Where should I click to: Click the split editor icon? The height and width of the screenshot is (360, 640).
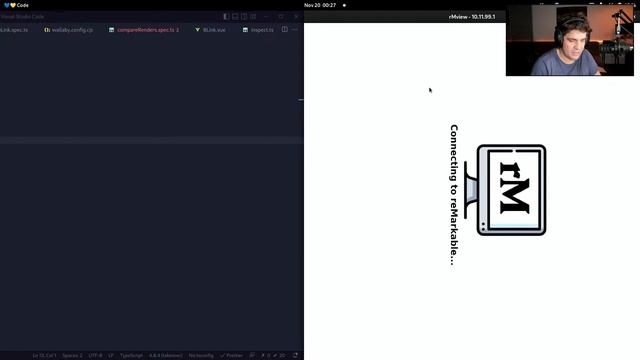coord(284,29)
